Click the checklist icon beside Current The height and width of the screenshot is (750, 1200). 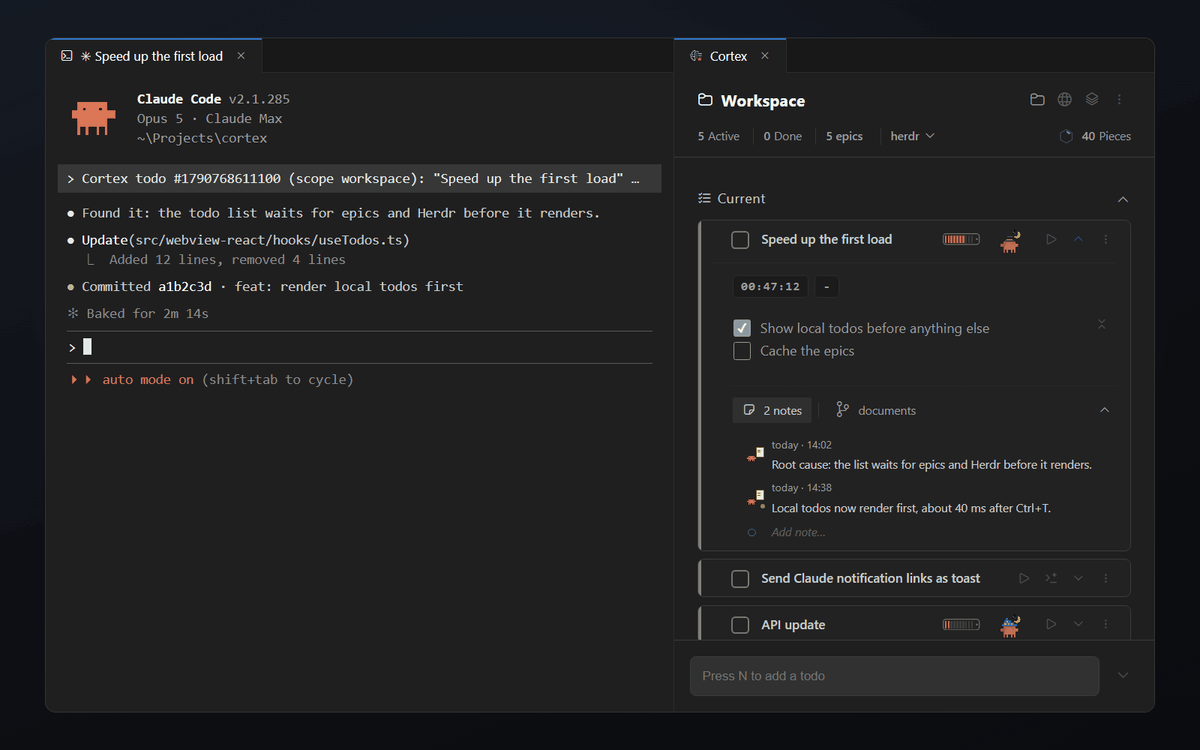point(705,199)
